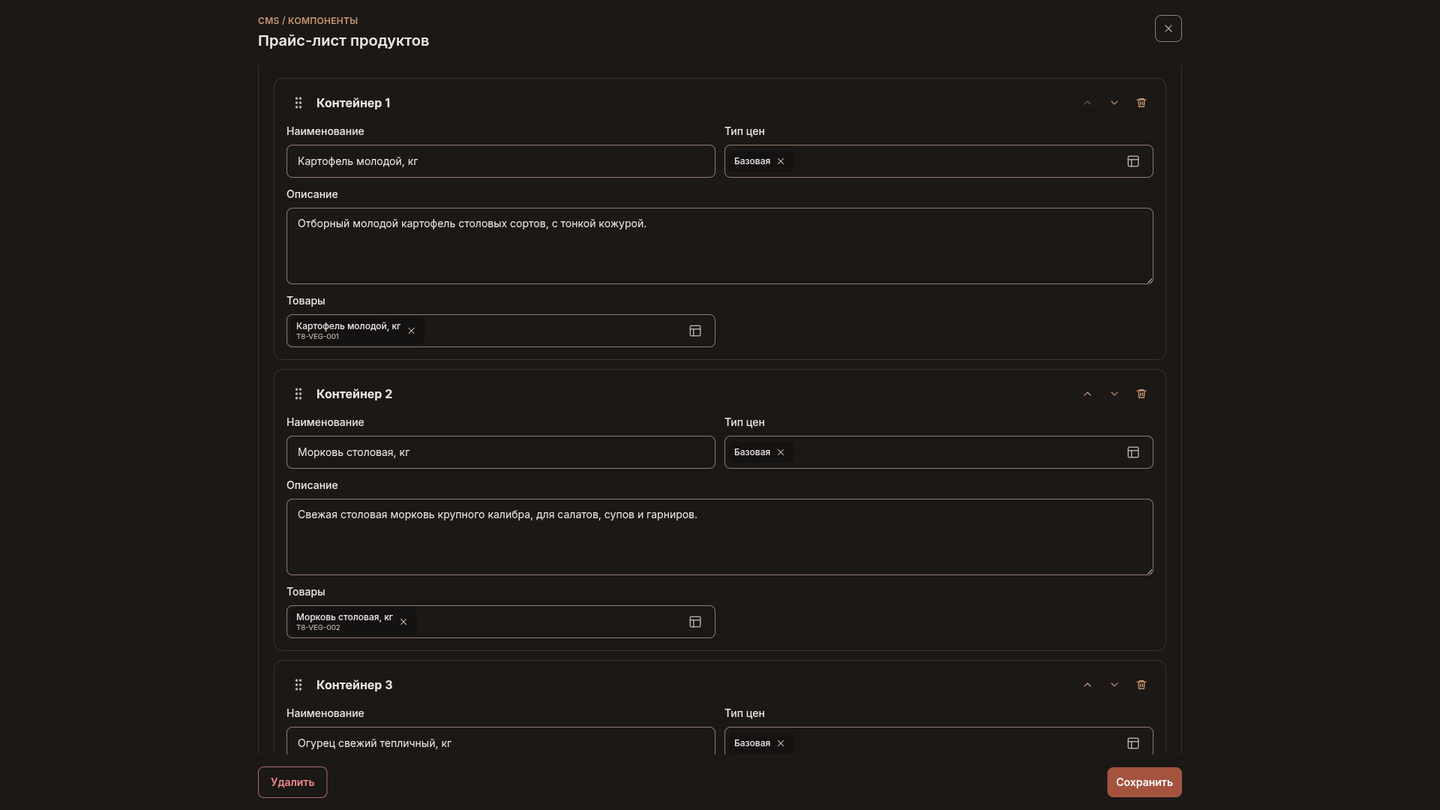Click the CMS / КОМПОНЕНТЫ breadcrumb
This screenshot has width=1440, height=810.
point(308,21)
